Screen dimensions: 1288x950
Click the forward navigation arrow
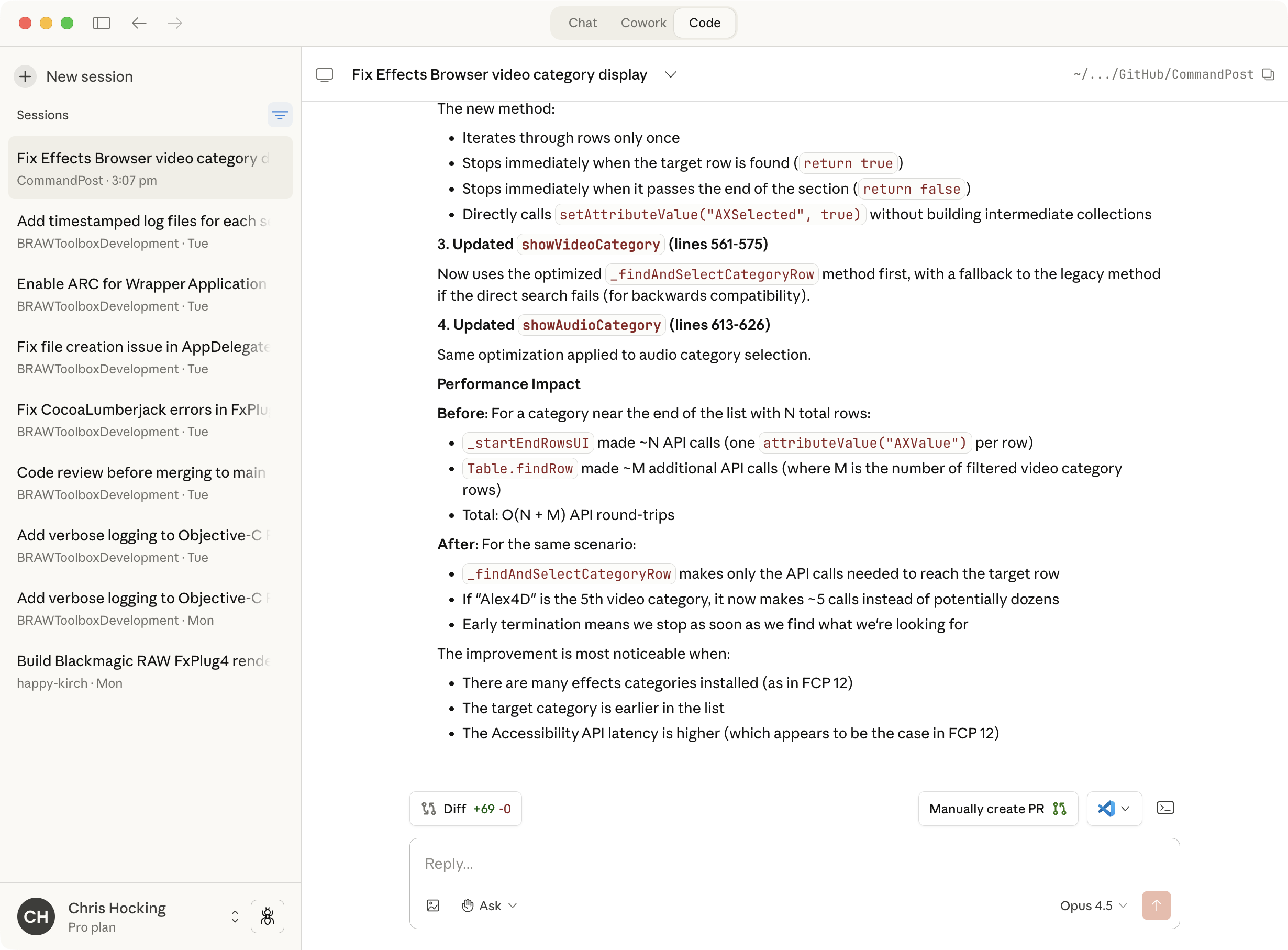point(175,23)
